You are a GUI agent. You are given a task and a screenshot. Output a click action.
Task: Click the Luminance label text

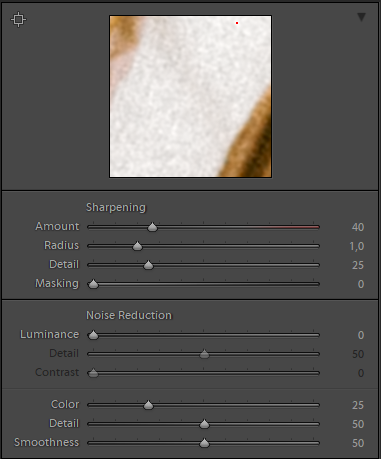[49, 334]
